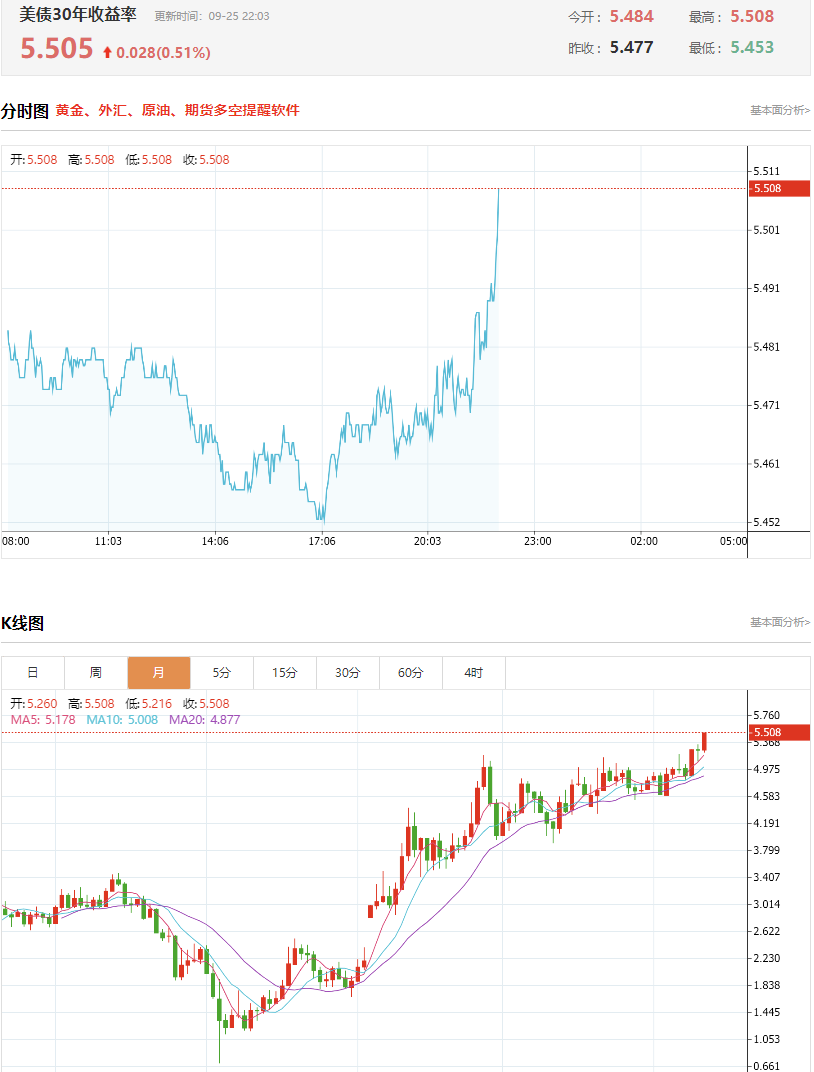Select the 60分 chart tab
Image resolution: width=814 pixels, height=1072 pixels.
(410, 673)
